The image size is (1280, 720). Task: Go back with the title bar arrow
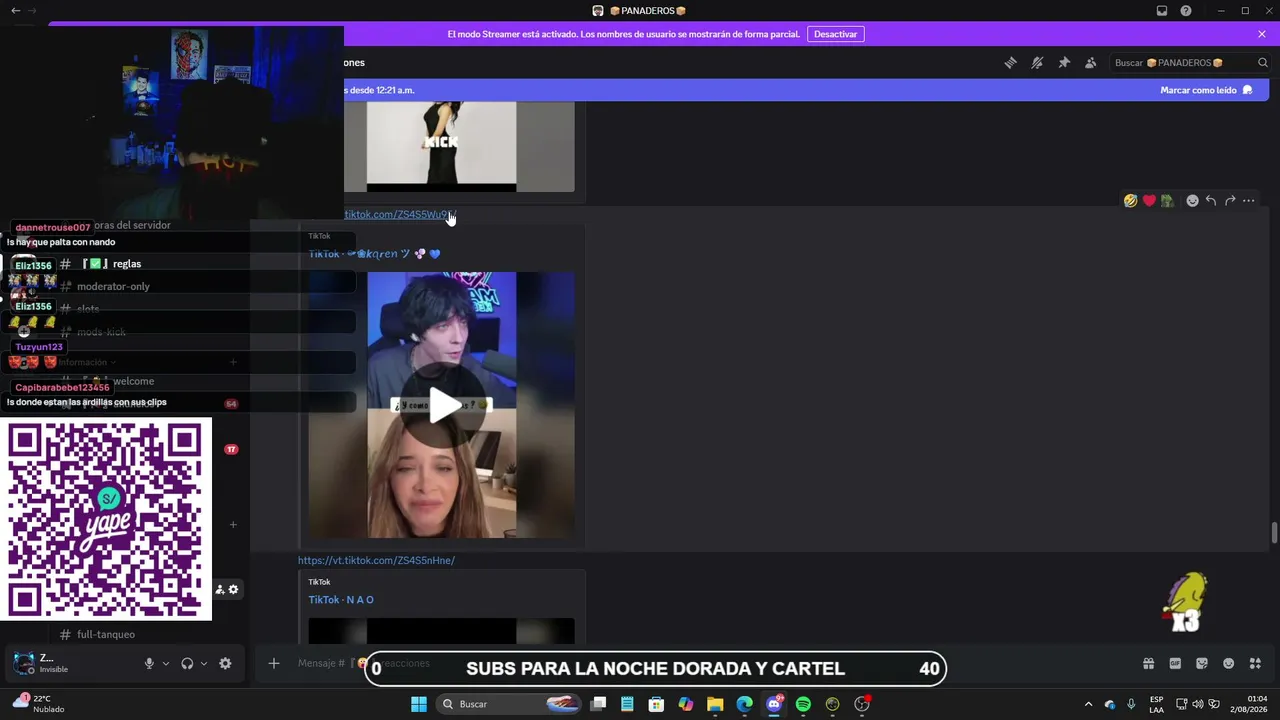(x=15, y=11)
